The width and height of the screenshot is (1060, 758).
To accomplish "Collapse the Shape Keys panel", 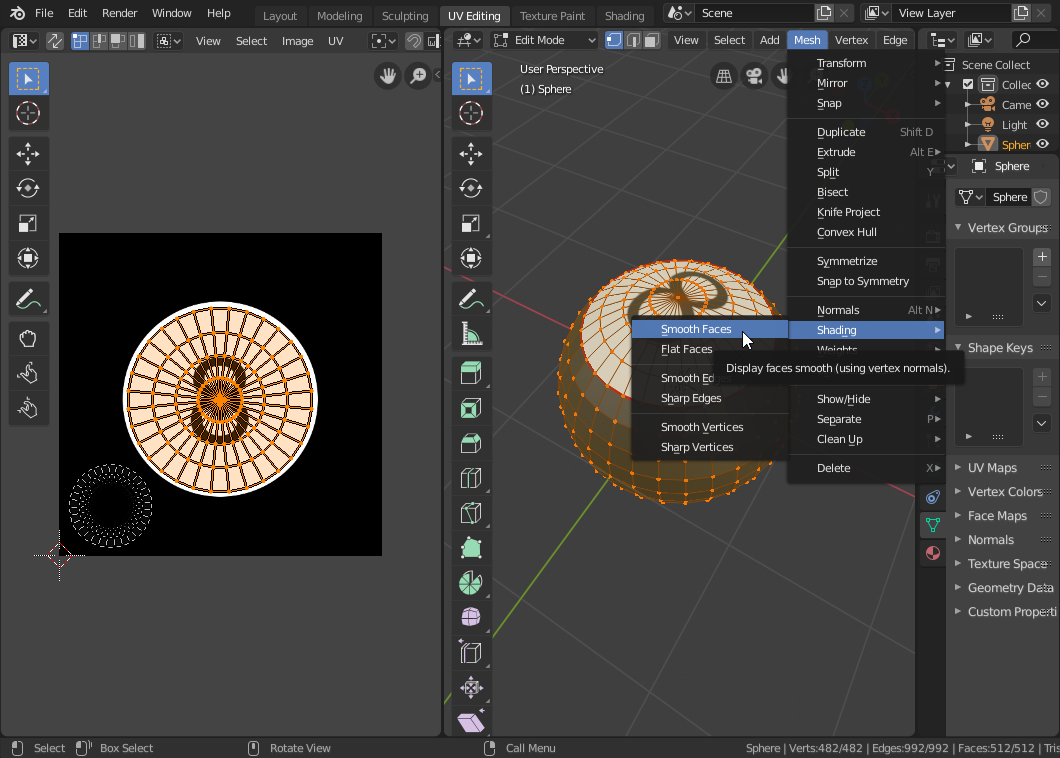I will point(958,347).
